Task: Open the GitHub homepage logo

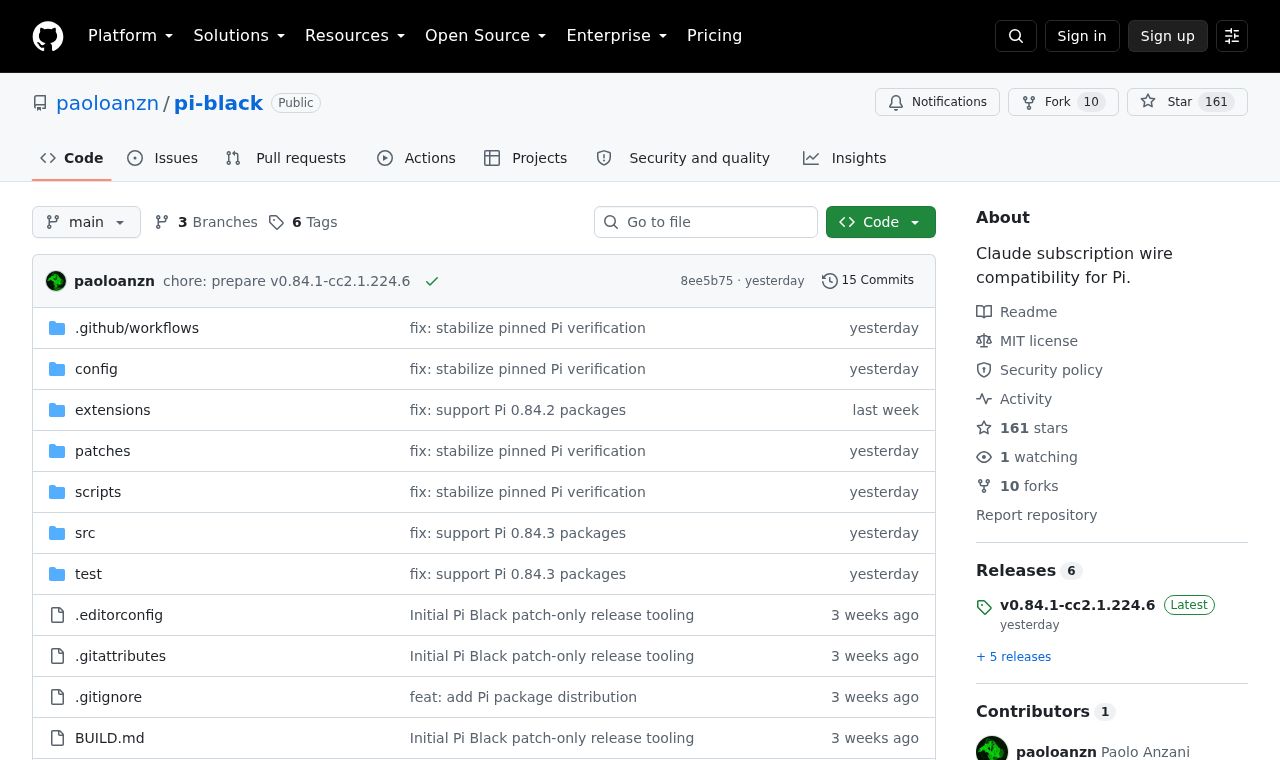Action: pos(48,36)
